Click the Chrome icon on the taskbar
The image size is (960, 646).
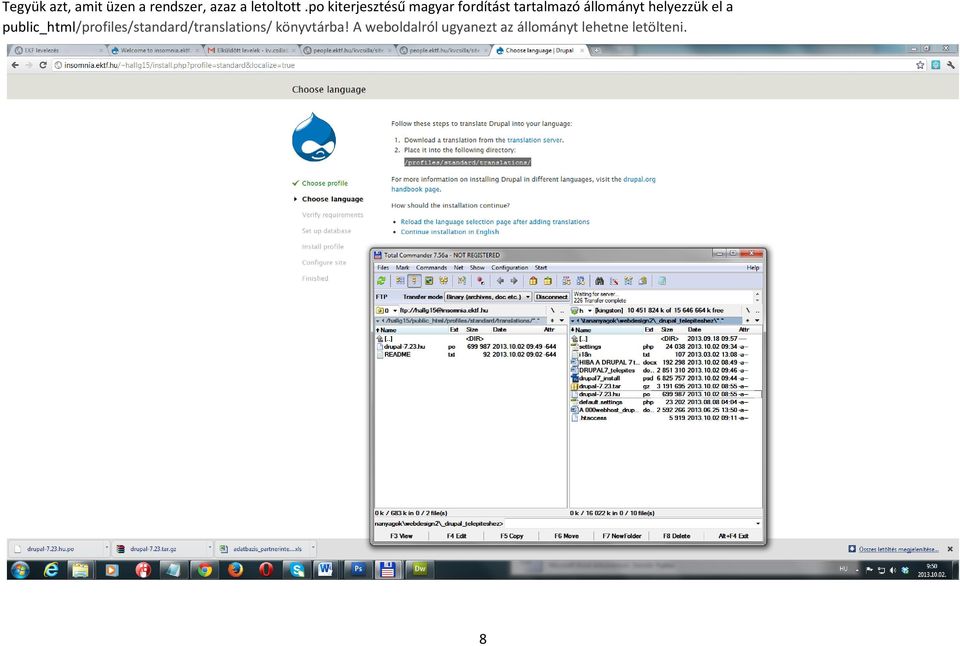[204, 569]
